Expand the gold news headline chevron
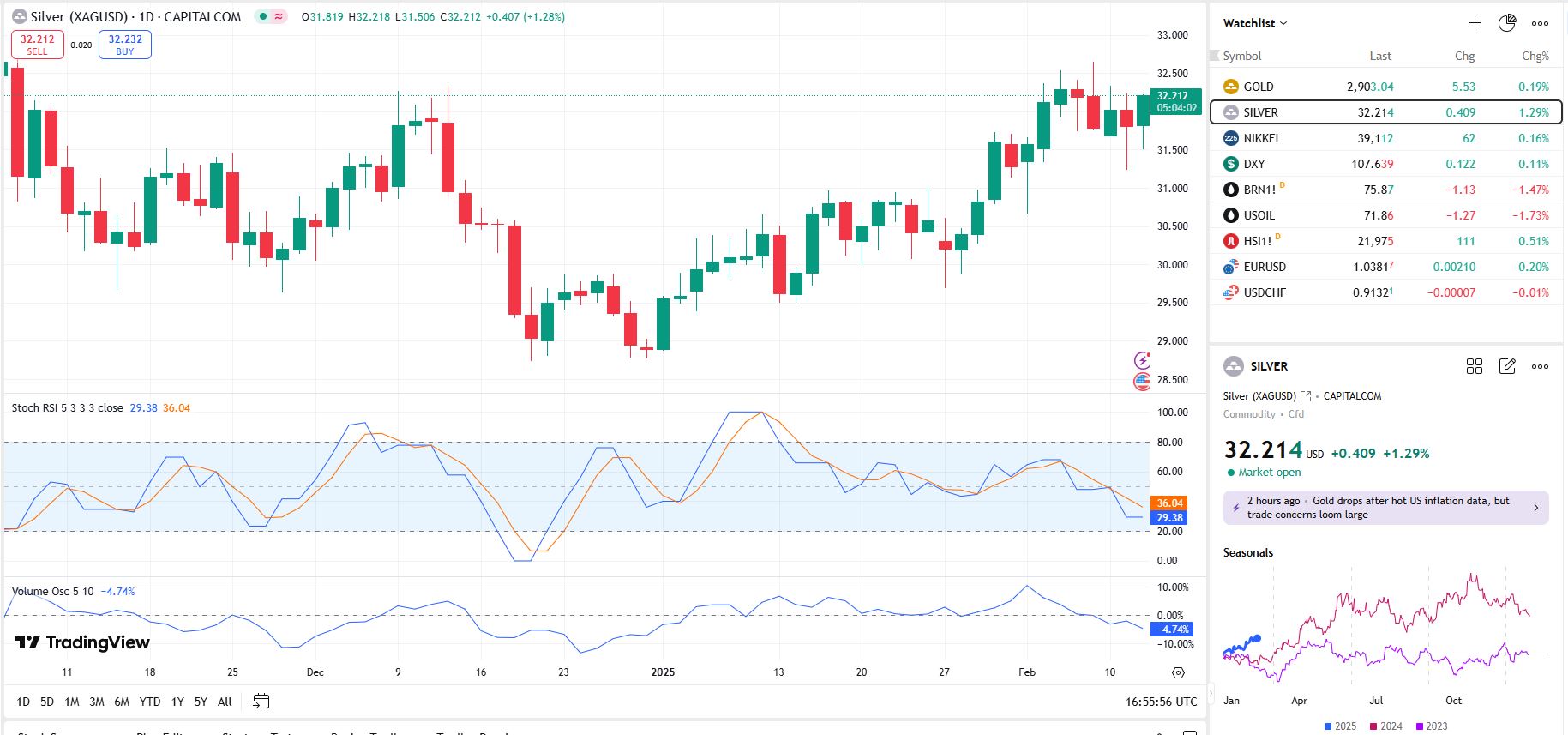Viewport: 1568px width, 735px height. pyautogui.click(x=1535, y=508)
